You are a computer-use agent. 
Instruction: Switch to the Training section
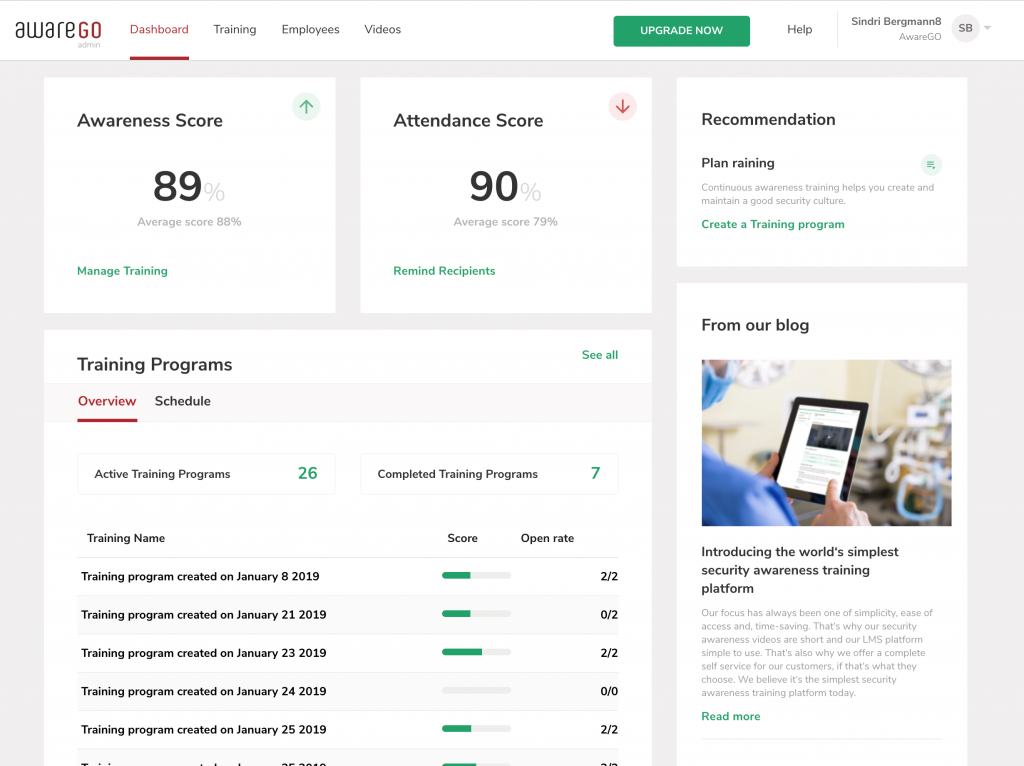(234, 29)
